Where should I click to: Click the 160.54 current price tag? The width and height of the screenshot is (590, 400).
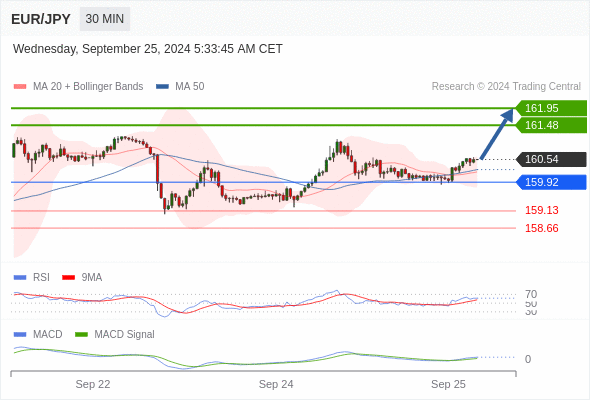[551, 159]
